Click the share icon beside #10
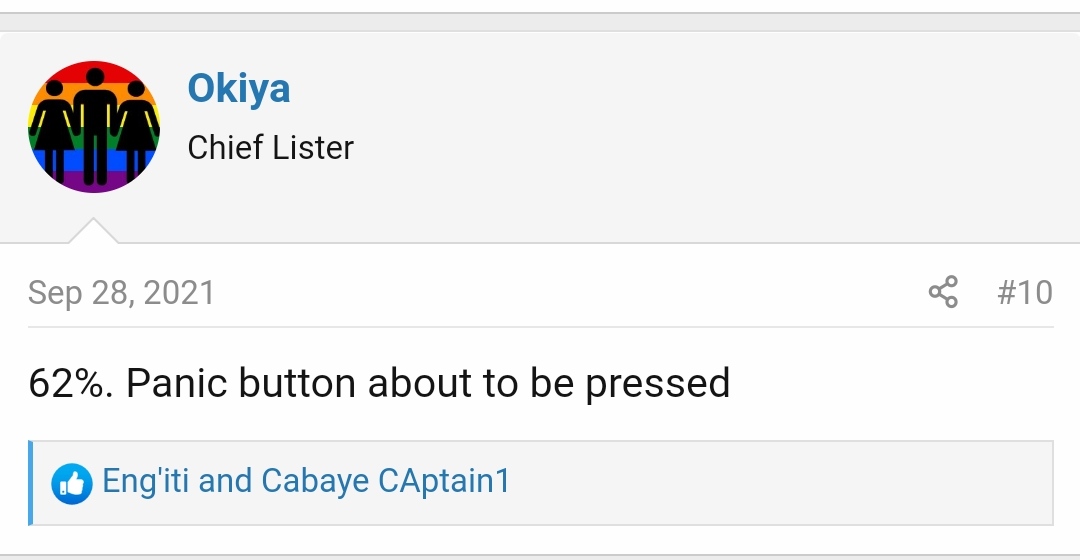 click(x=943, y=292)
